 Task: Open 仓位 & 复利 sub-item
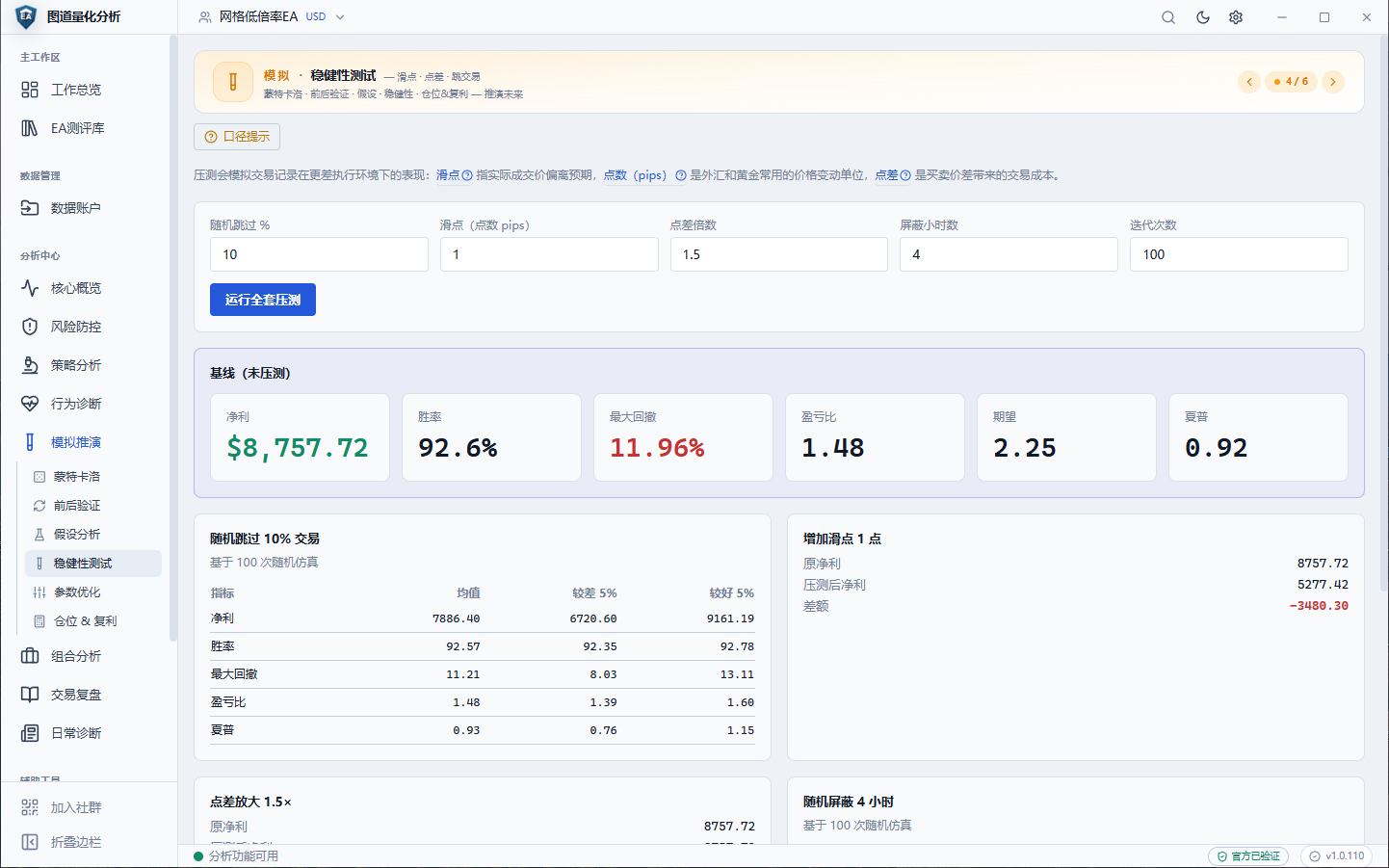(x=92, y=621)
